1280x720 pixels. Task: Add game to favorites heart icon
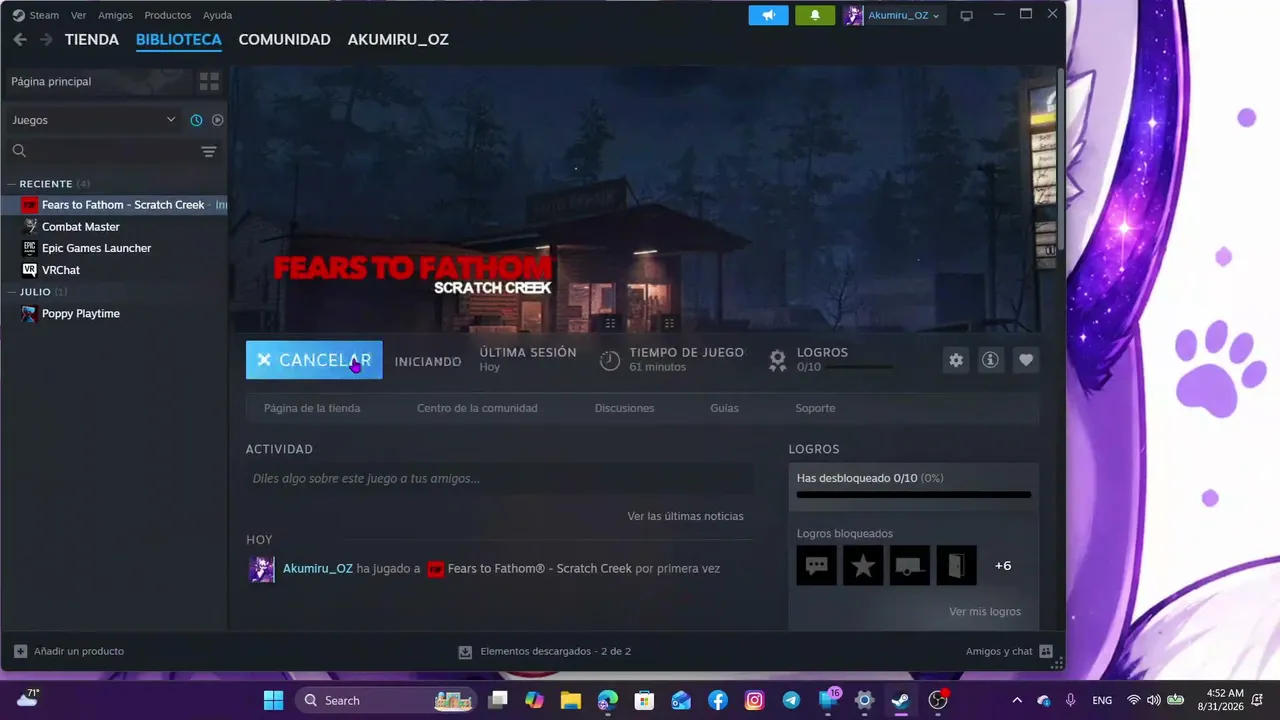pos(1025,360)
